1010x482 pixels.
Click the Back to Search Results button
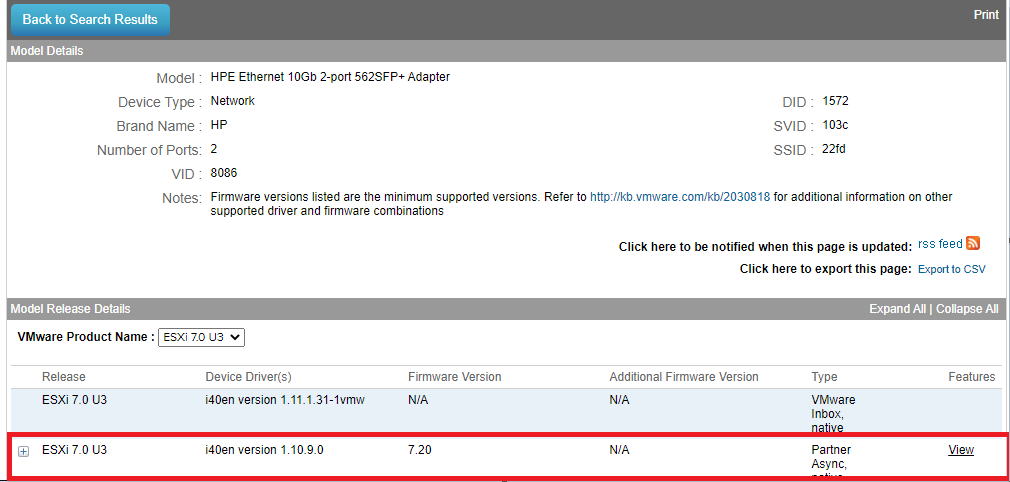click(x=90, y=20)
